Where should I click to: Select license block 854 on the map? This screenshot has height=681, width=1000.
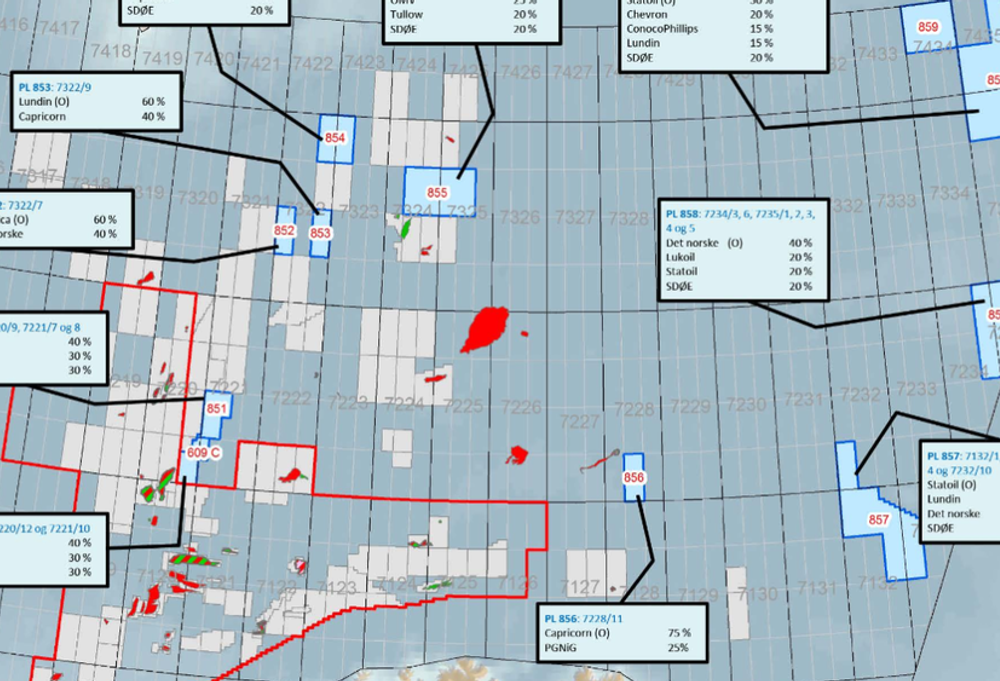[336, 139]
